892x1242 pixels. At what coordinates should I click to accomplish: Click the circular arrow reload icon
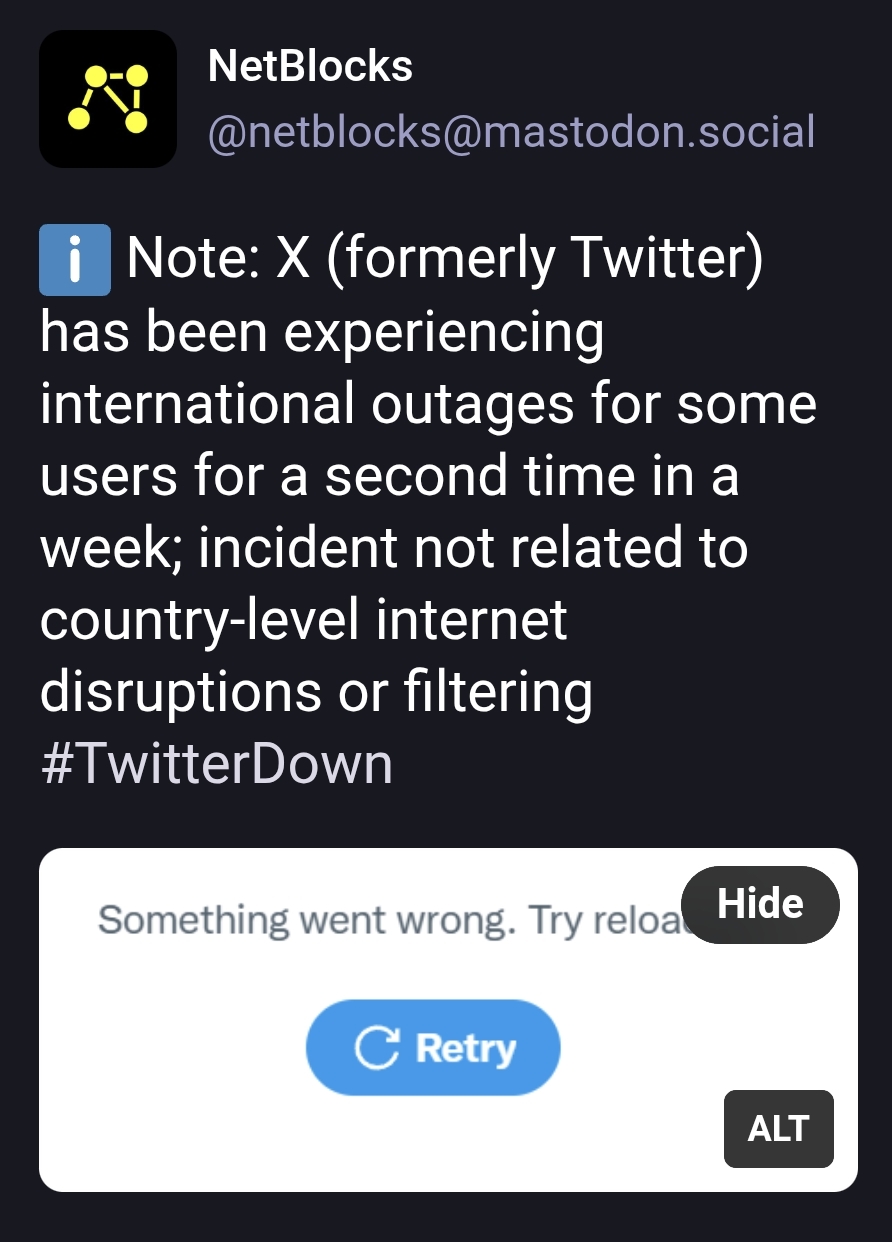(376, 1047)
